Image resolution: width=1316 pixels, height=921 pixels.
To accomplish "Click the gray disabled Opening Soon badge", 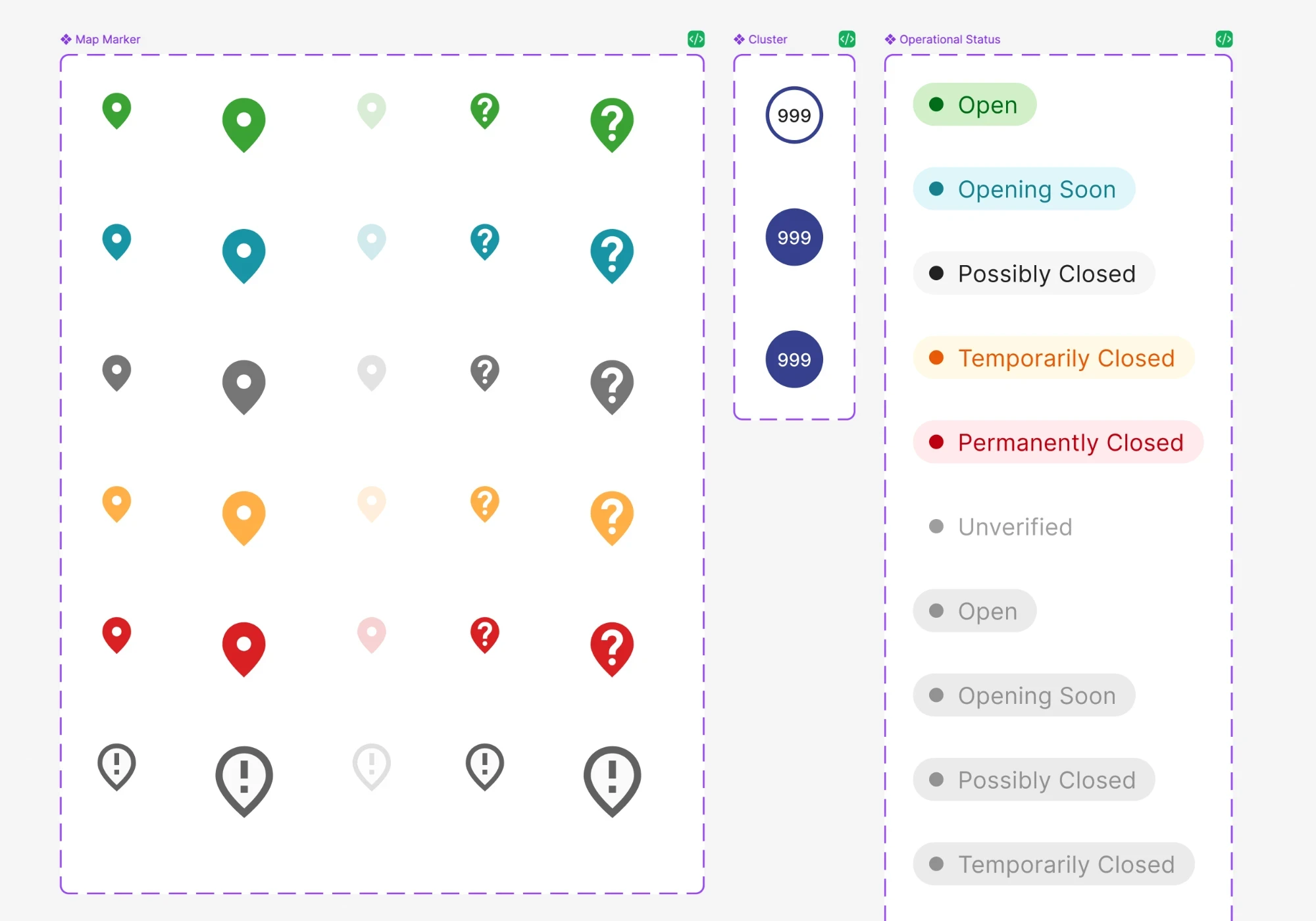I will point(1024,695).
